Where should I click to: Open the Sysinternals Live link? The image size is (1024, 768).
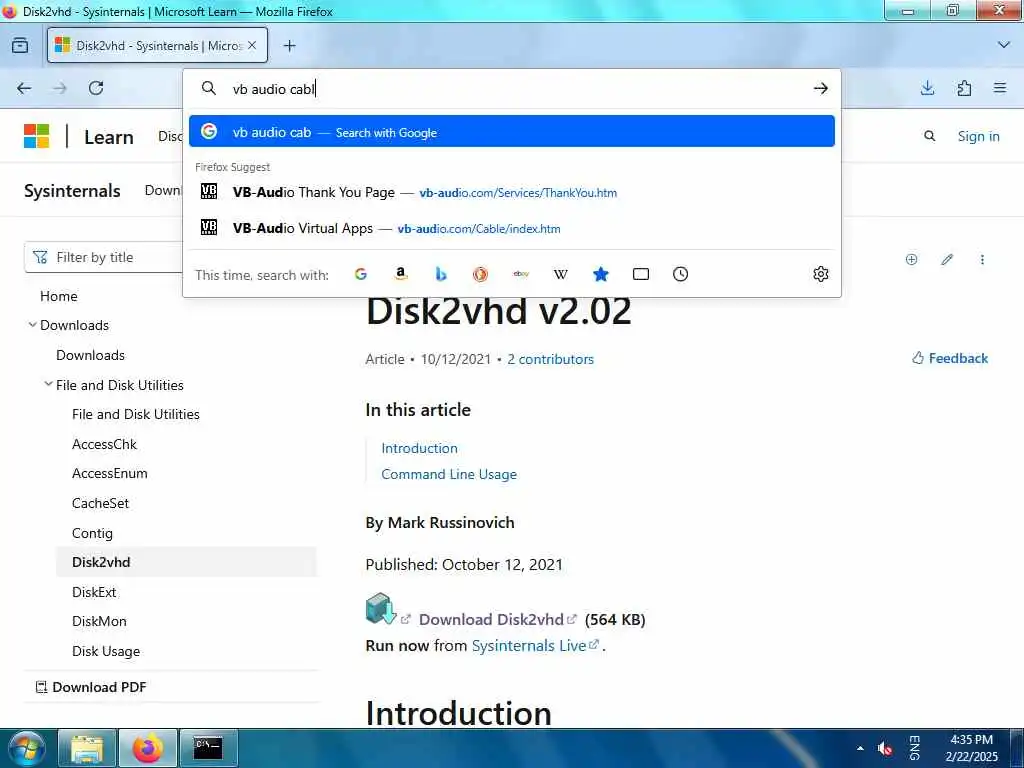[535, 645]
